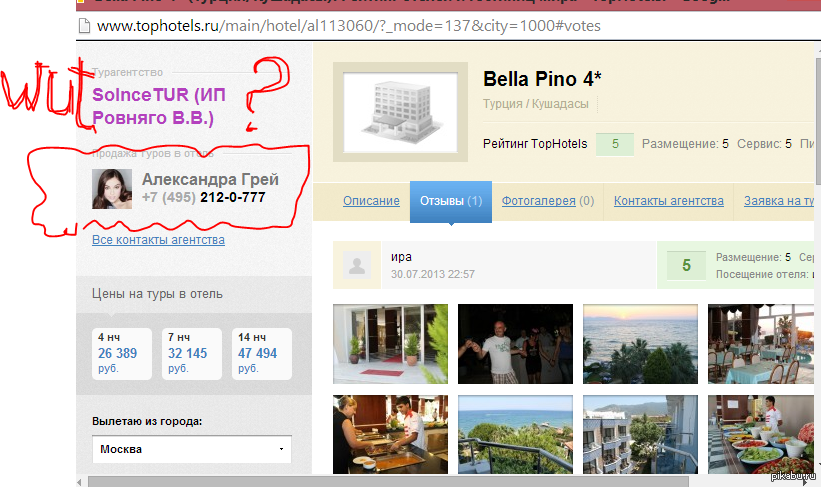Click the horizontal scrollbar at the bottom
The width and height of the screenshot is (821, 487).
388,481
